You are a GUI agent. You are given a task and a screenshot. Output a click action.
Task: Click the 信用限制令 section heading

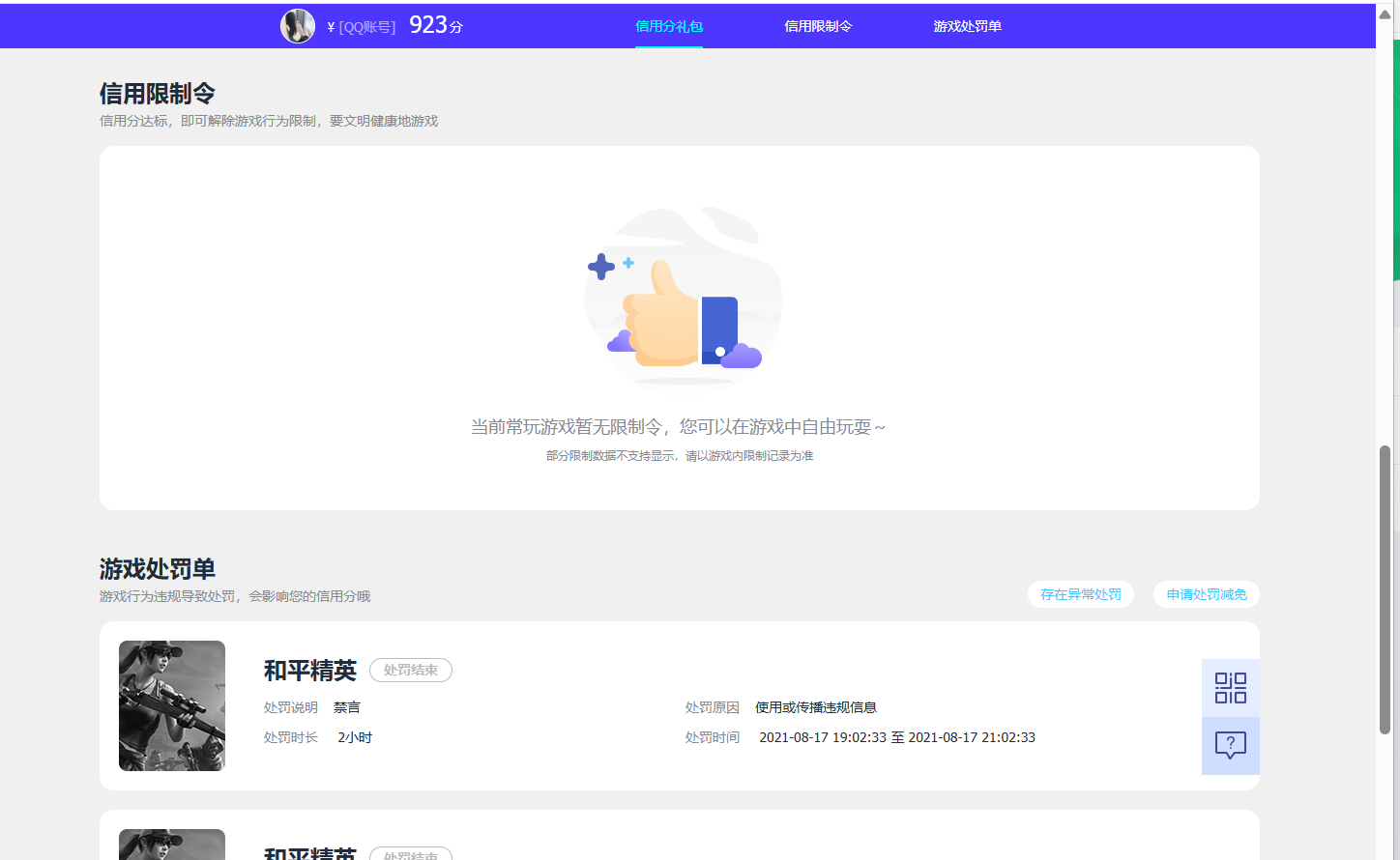point(158,94)
